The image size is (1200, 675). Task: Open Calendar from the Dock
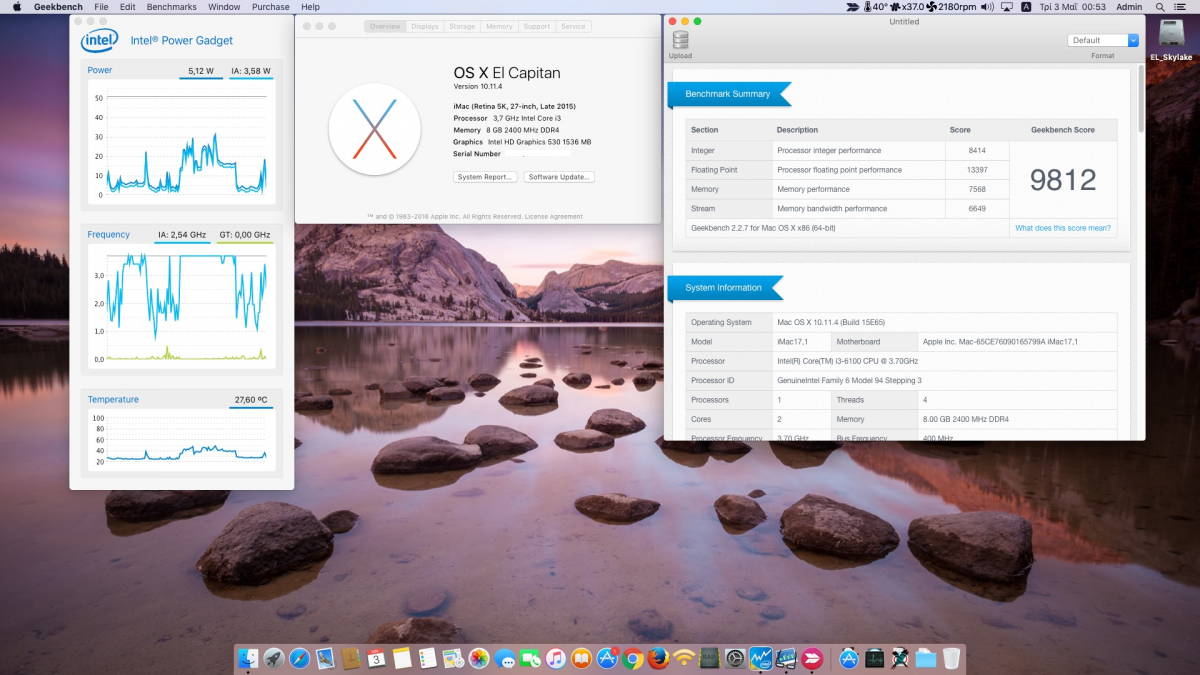(376, 658)
